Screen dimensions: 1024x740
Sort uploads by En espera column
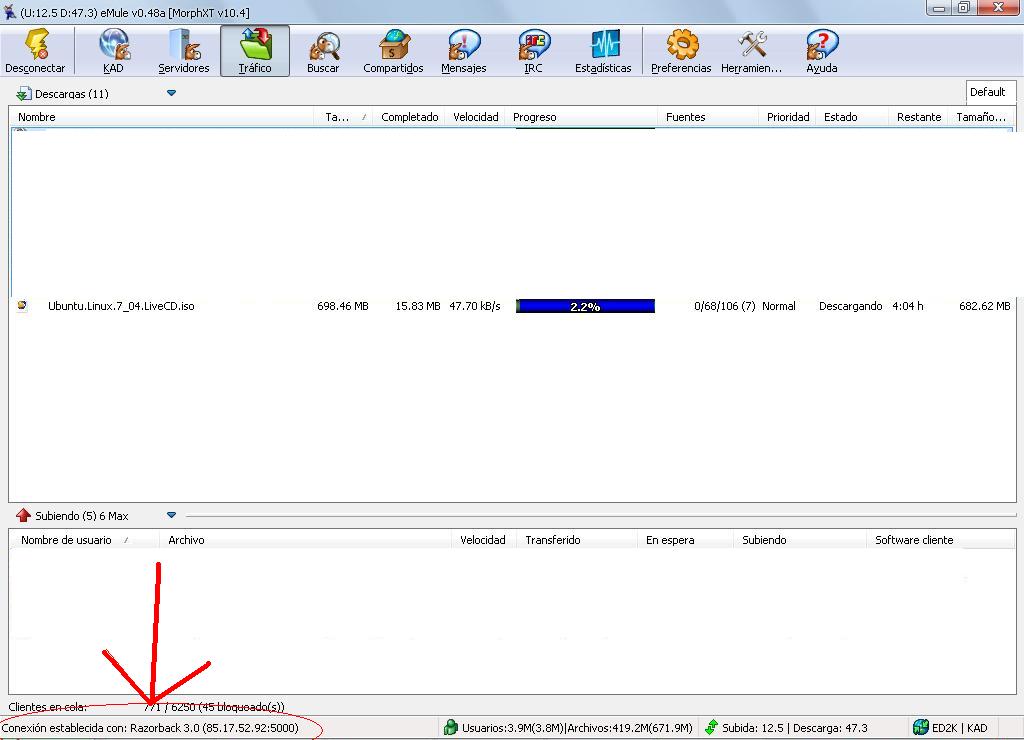(685, 539)
